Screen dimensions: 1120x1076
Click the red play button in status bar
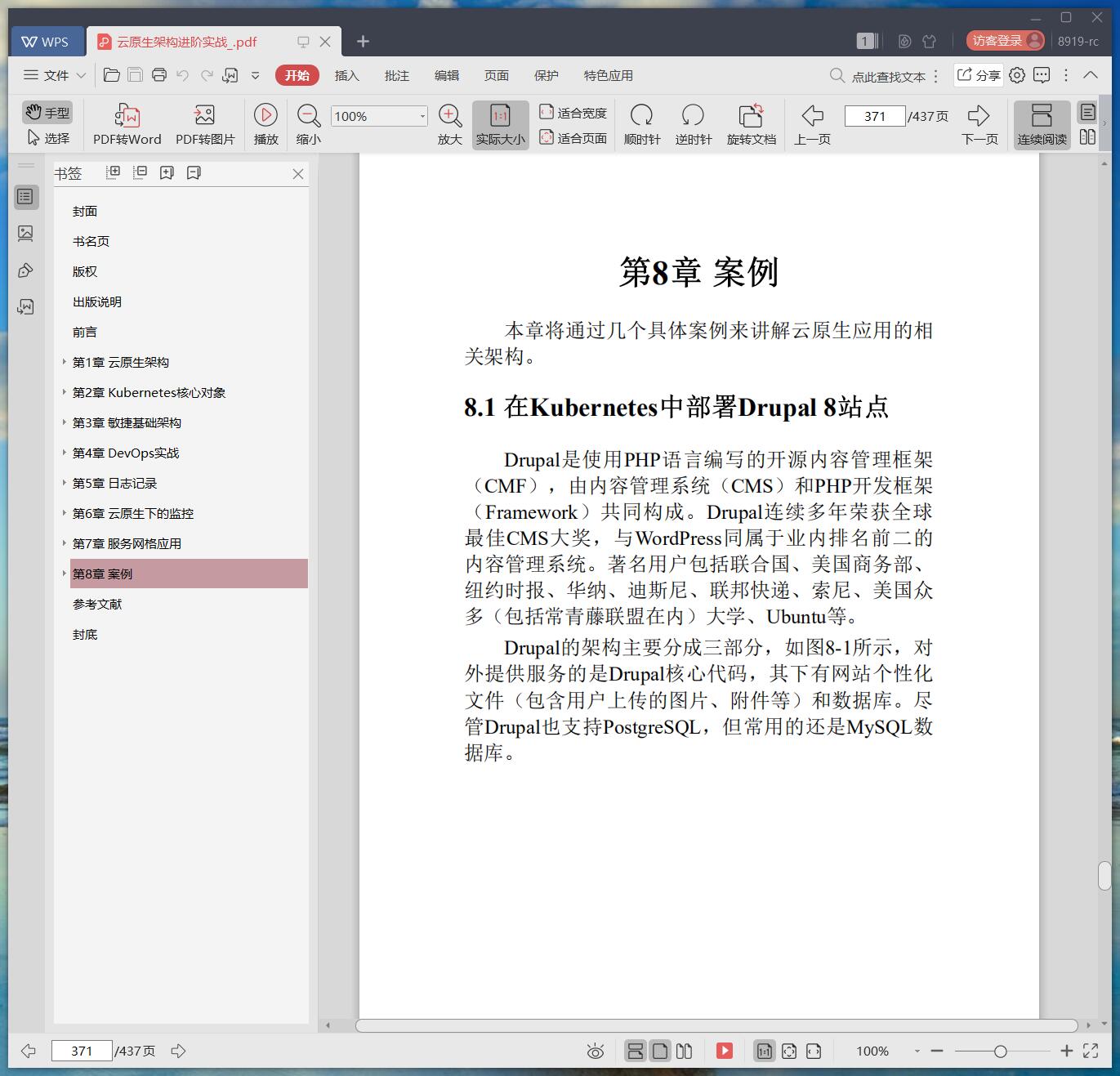click(725, 1051)
